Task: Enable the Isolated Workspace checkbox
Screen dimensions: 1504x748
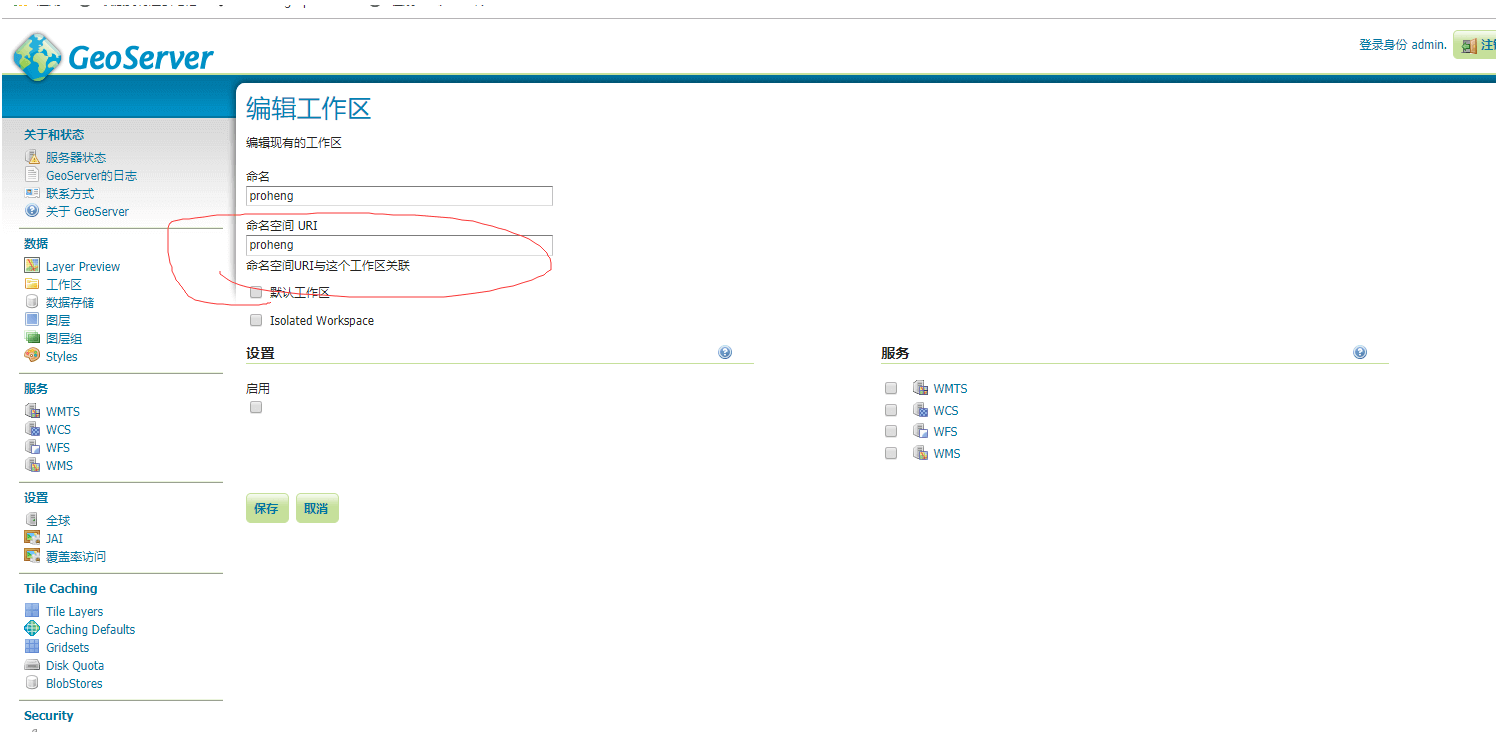Action: (x=256, y=321)
